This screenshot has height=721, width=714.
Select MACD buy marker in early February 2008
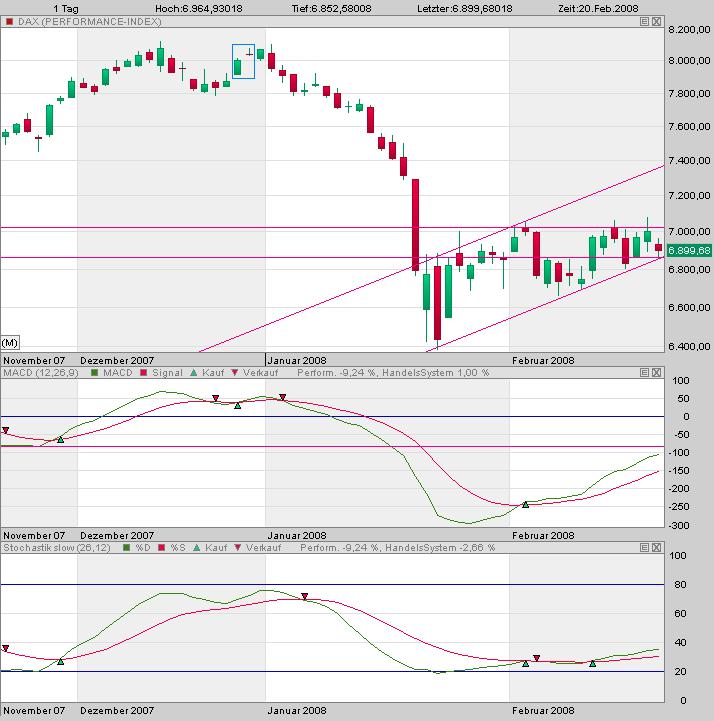526,504
